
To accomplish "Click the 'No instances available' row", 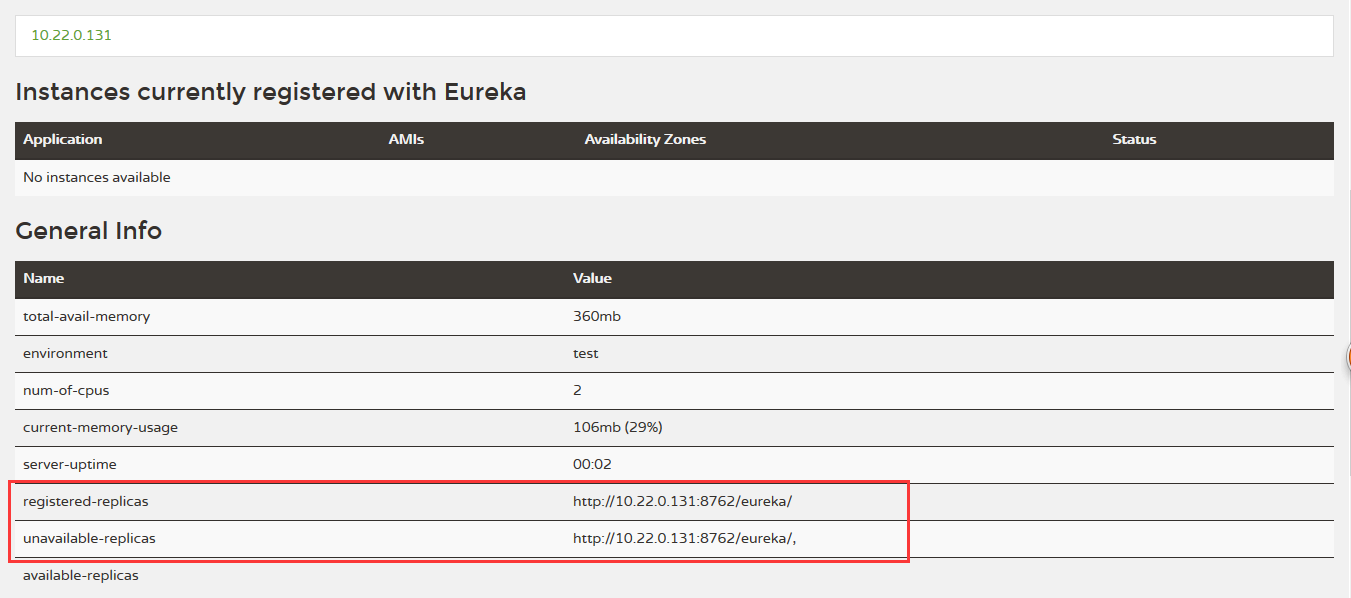I will (x=97, y=178).
